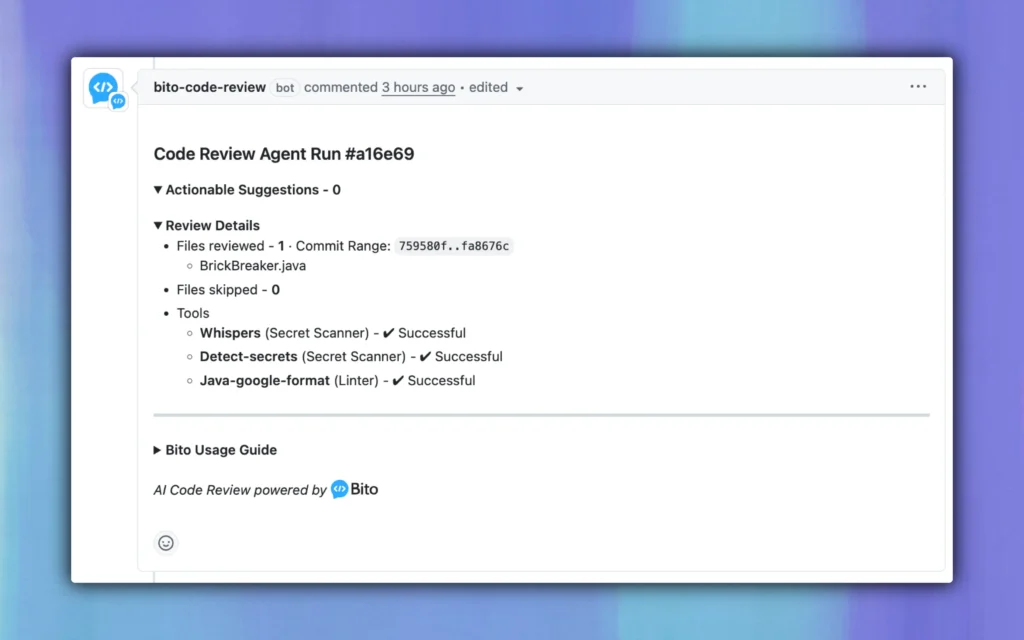Click the checkmark next to Whispers result
The height and width of the screenshot is (640, 1024).
point(388,333)
